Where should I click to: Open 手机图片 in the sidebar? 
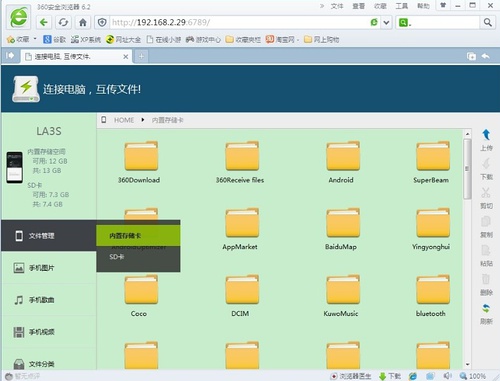[49, 268]
